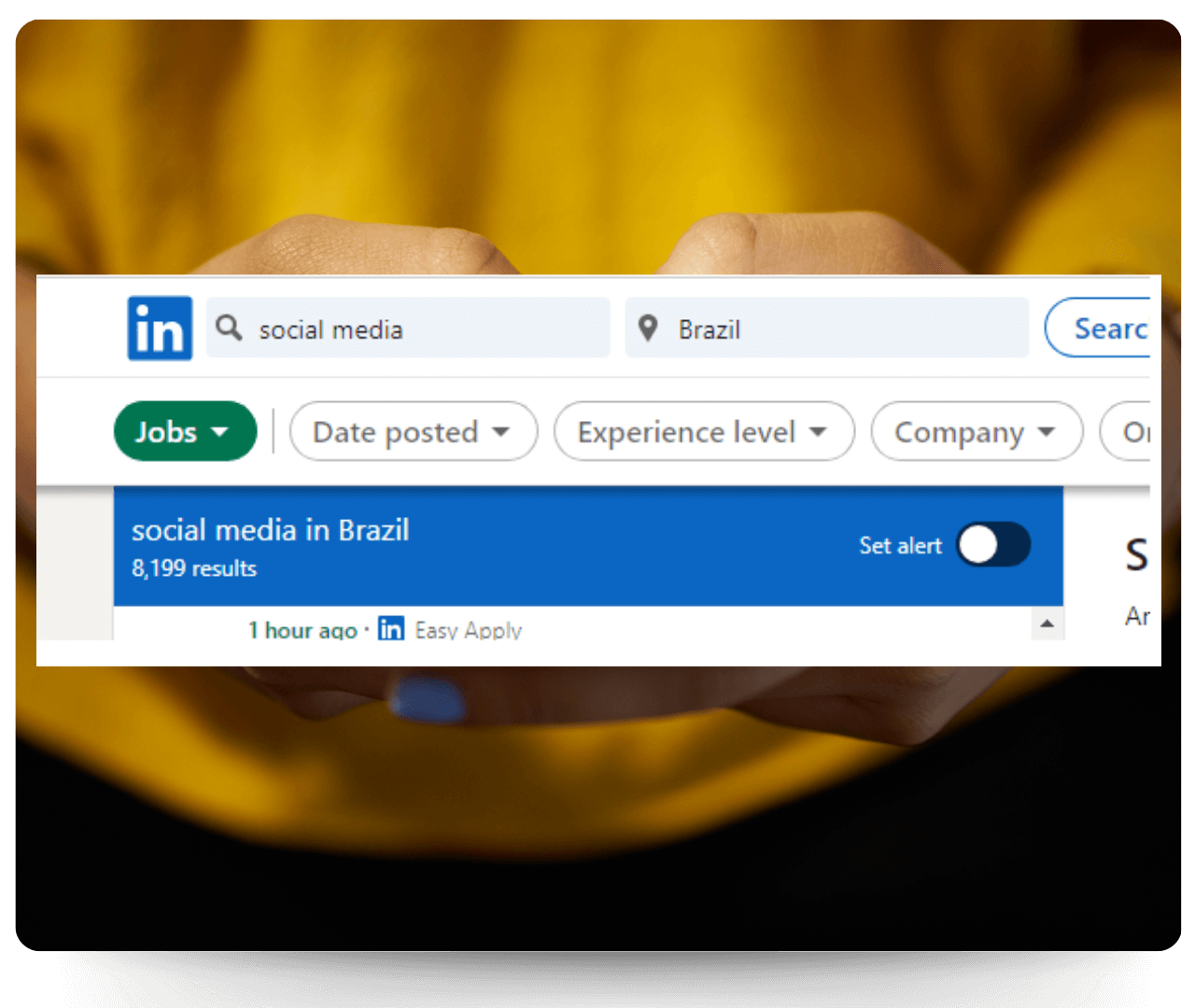Click the 'social media in Brazil' heading

271,530
